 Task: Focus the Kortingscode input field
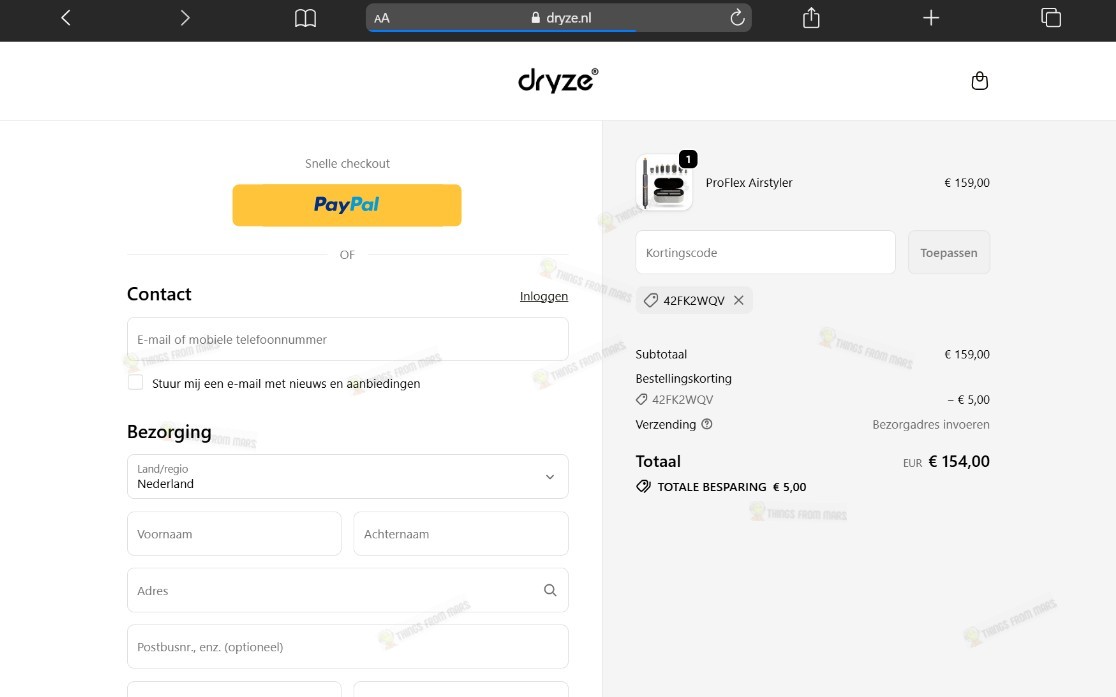765,252
